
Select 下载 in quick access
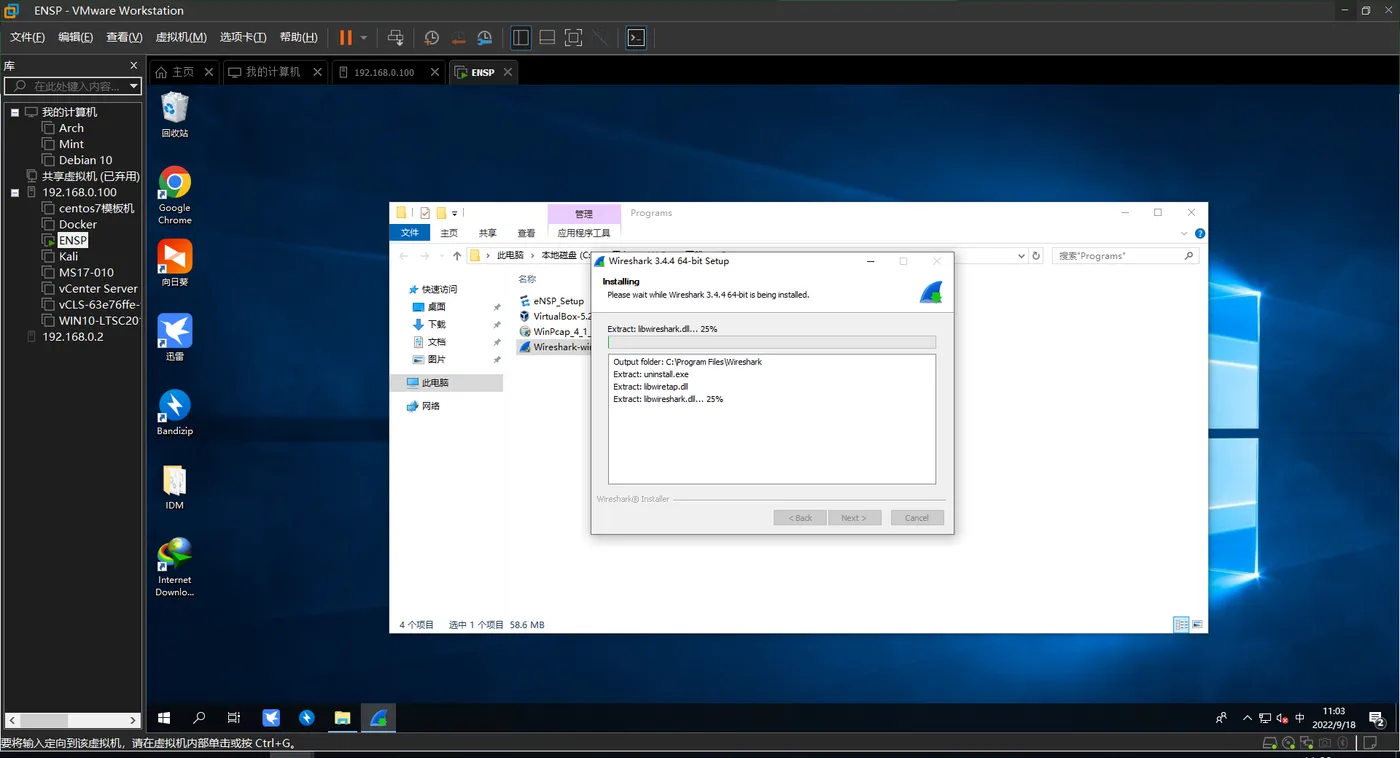[436, 324]
